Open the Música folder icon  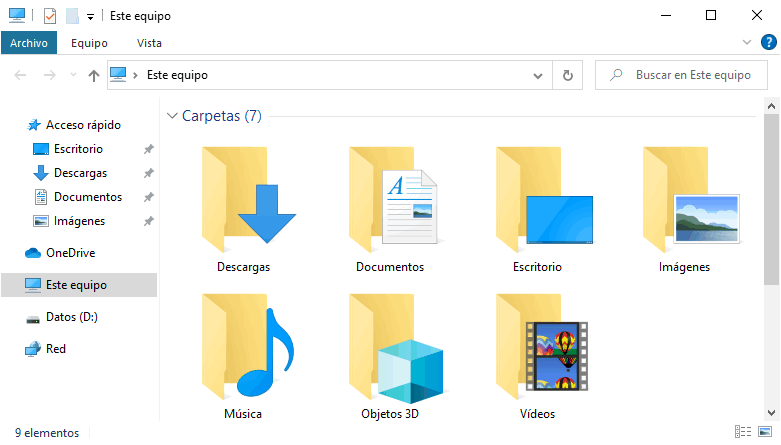248,347
